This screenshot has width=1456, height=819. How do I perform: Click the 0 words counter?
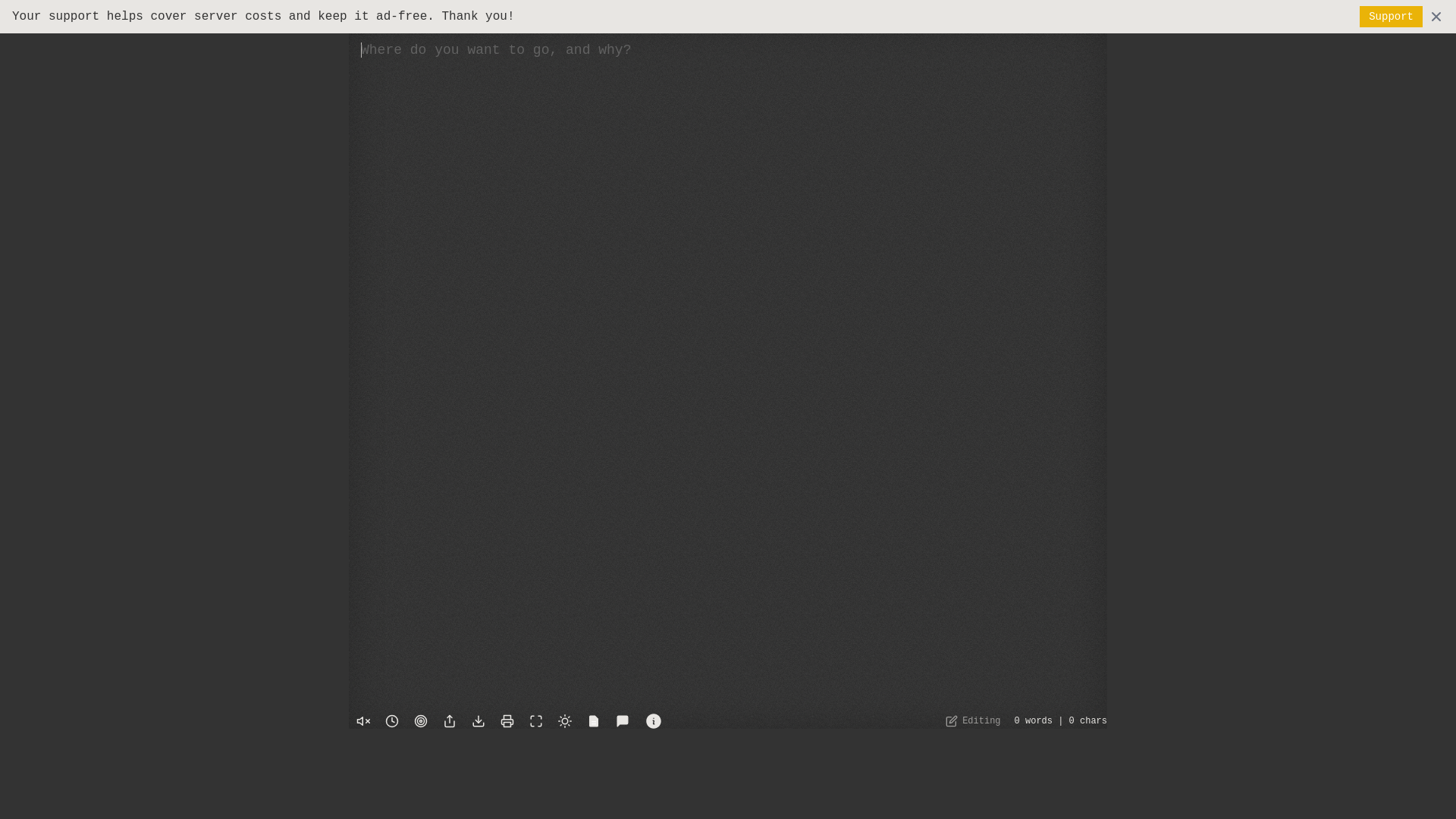1033,721
